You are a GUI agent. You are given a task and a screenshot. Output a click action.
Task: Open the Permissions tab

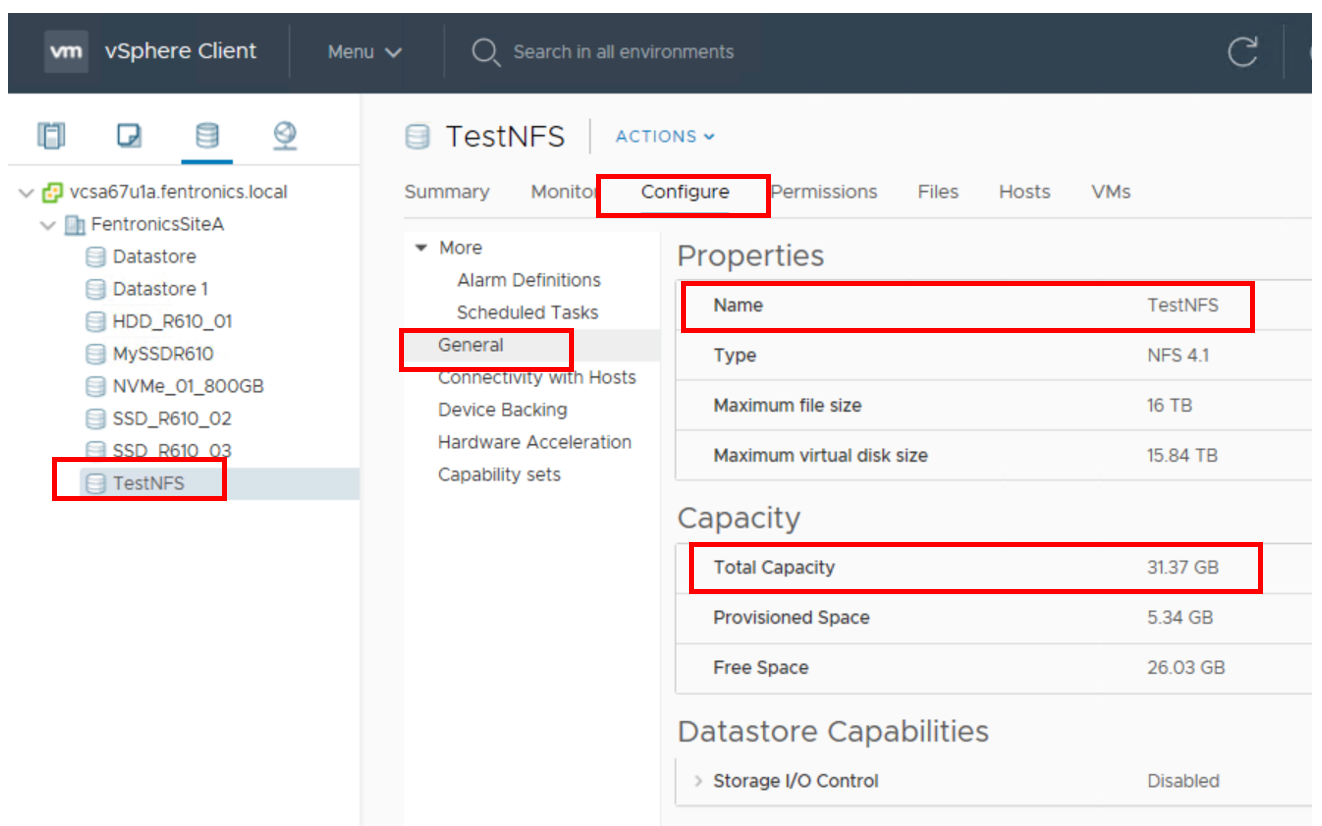coord(824,192)
